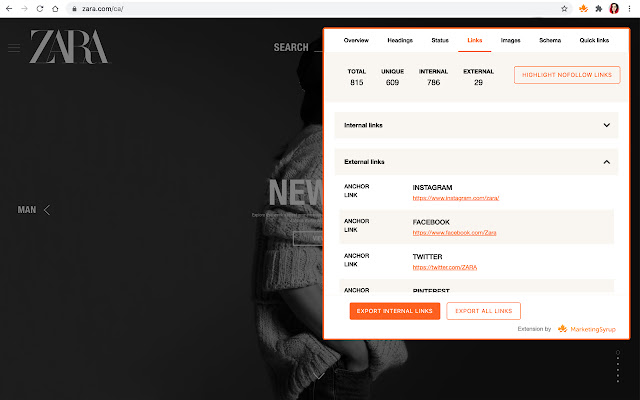Click the INSTAGRAM anchor text

pos(432,187)
